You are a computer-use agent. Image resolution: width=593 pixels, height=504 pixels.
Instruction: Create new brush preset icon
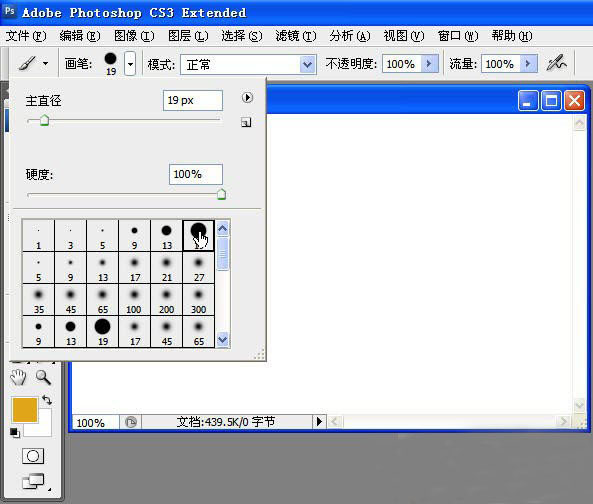click(246, 122)
